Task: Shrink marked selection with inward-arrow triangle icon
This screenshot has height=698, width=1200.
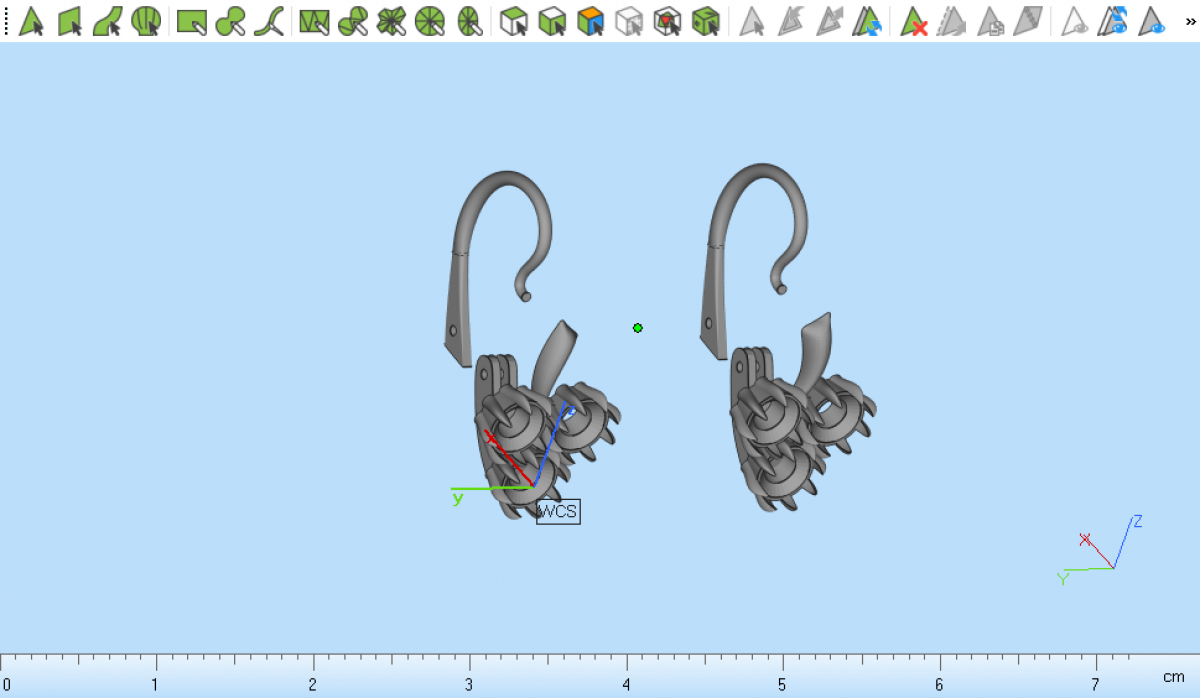Action: (x=791, y=21)
